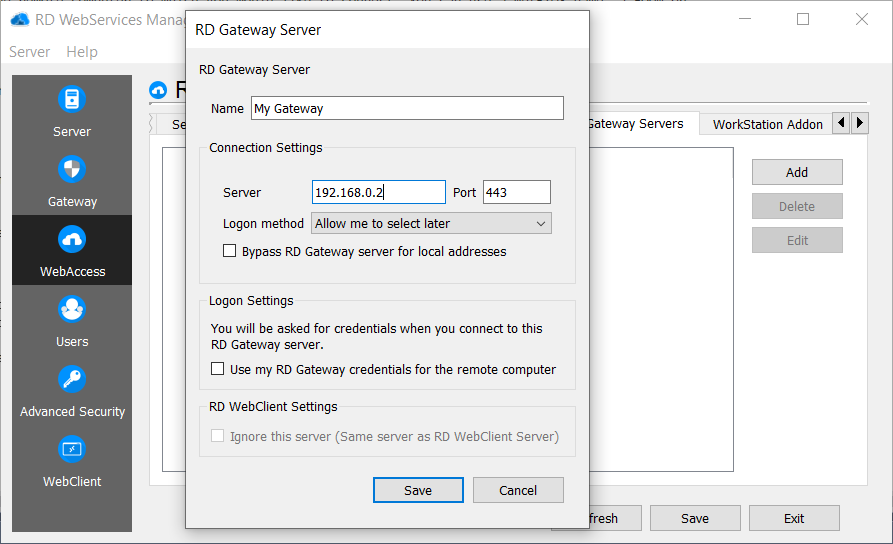Click the blue cloud icon beside page heading

pos(158,91)
